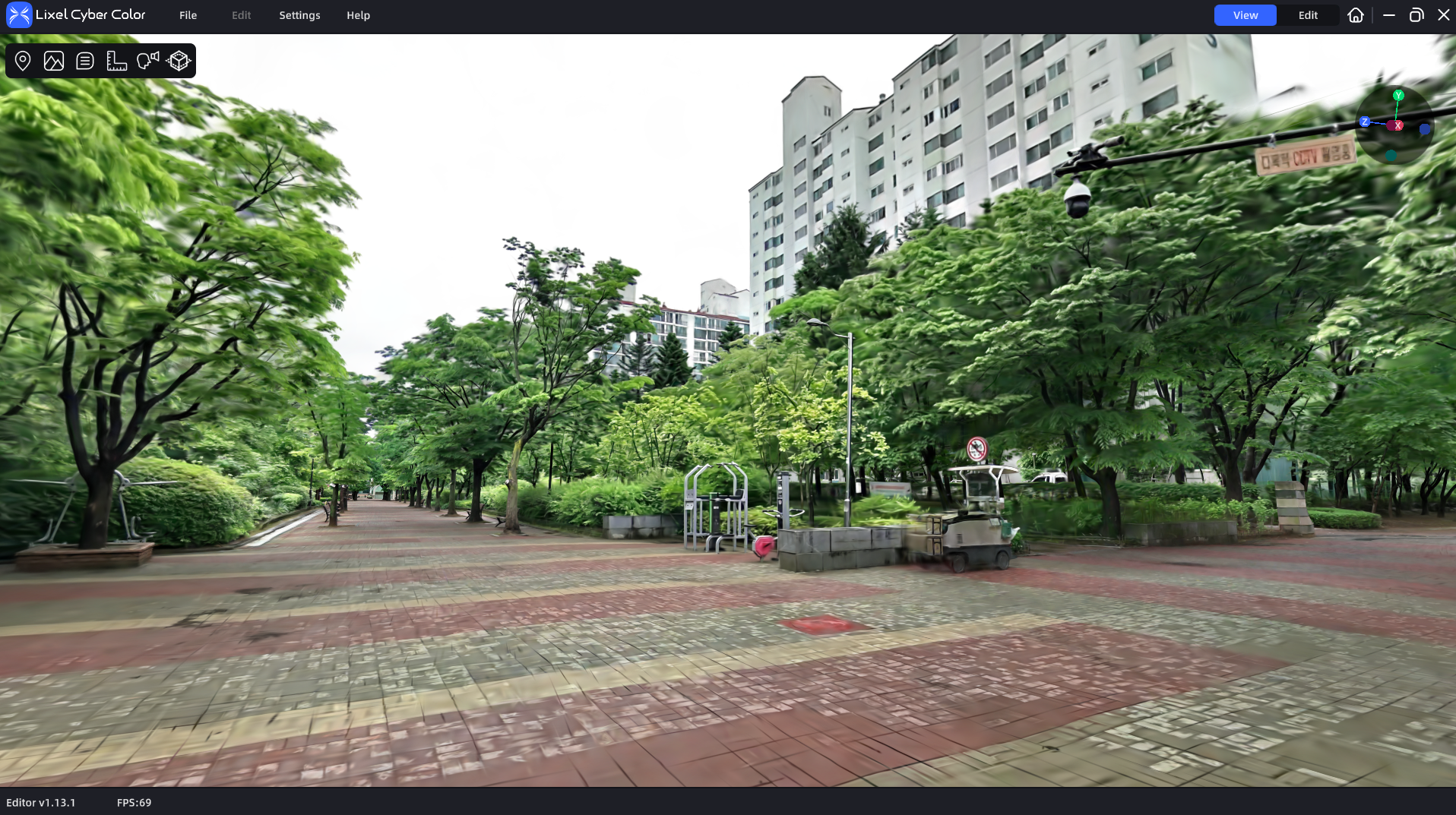Open the Settings menu
The height and width of the screenshot is (815, 1456).
[299, 15]
